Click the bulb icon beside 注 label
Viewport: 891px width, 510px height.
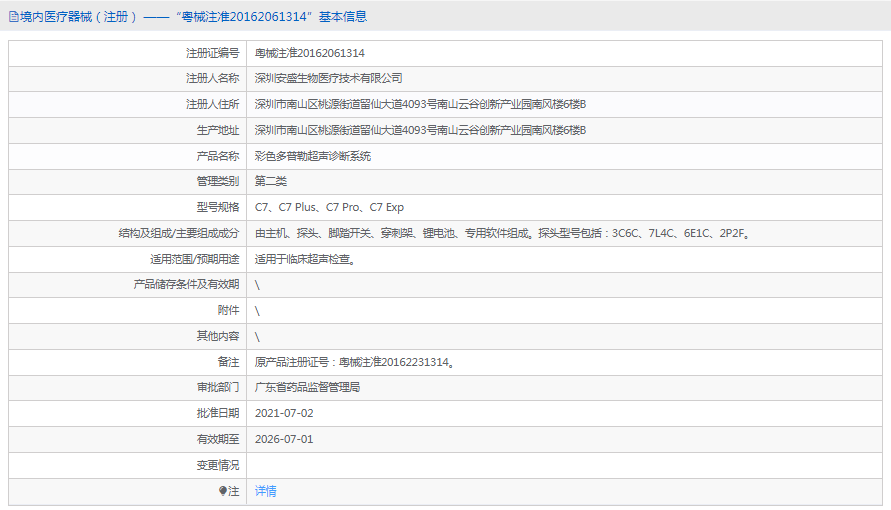tap(223, 491)
